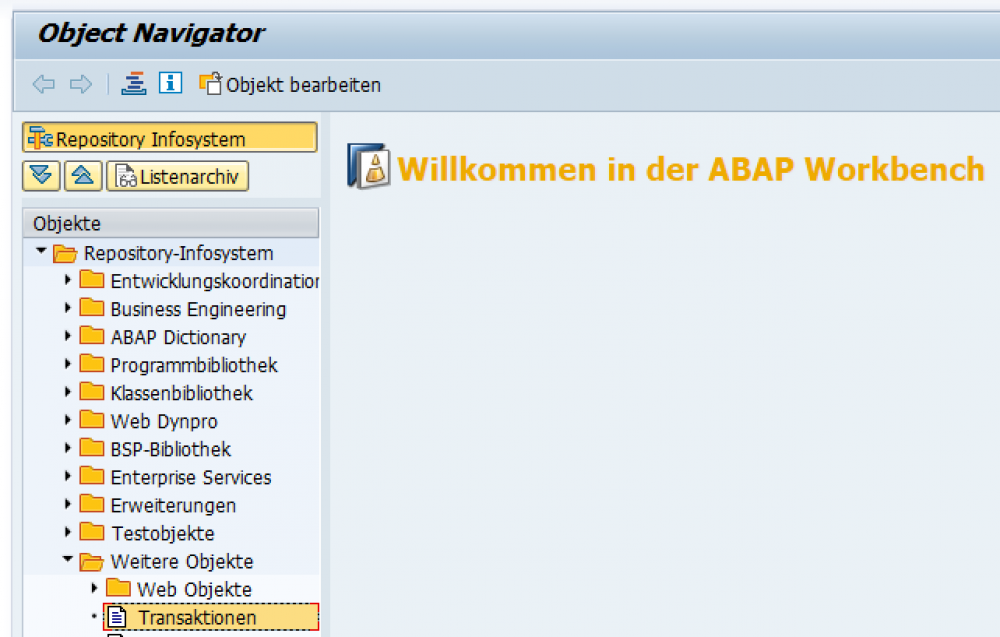
Task: Open the Listenarchiv
Action: pyautogui.click(x=177, y=176)
